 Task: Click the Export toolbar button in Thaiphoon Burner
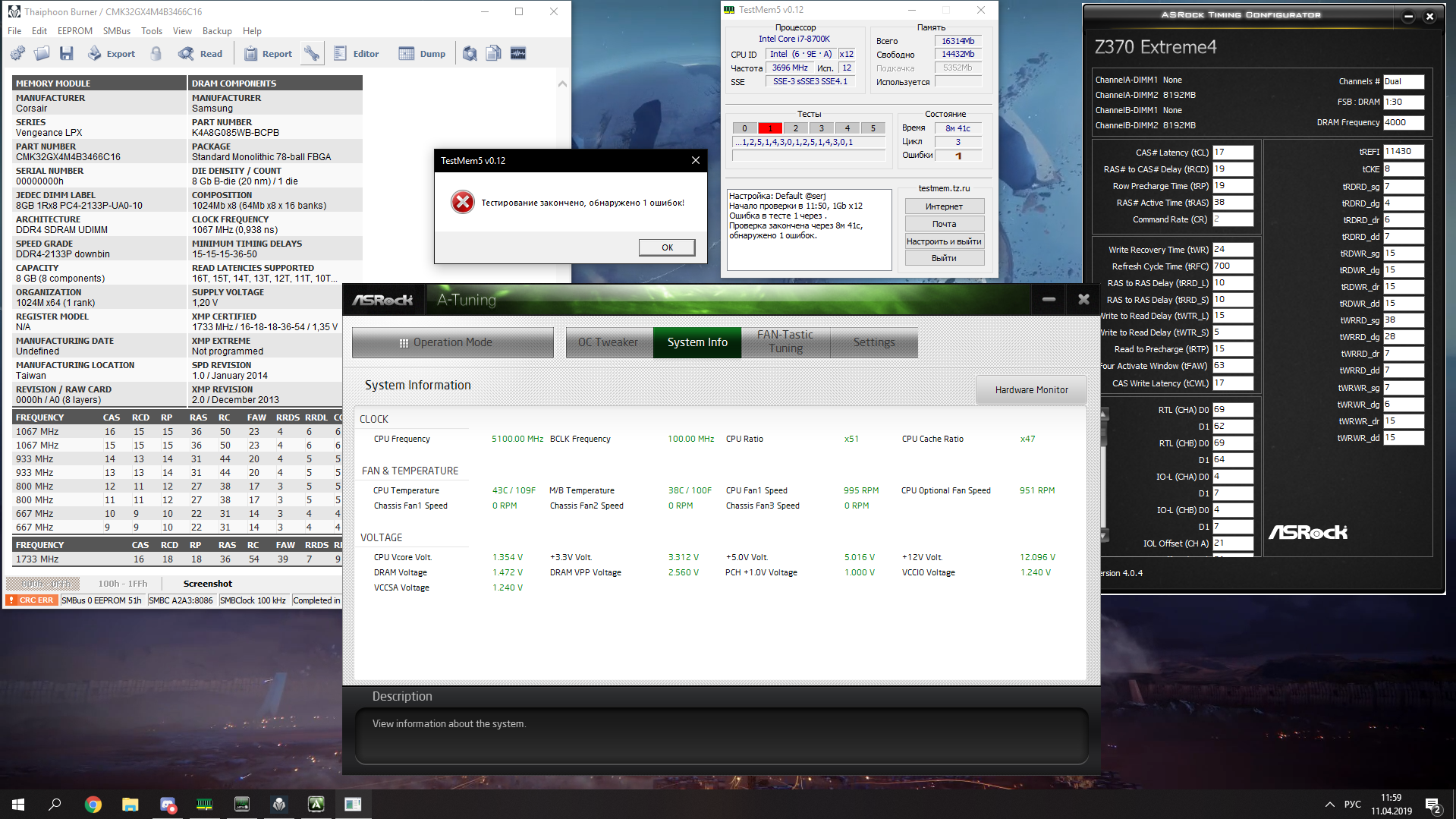(x=112, y=53)
